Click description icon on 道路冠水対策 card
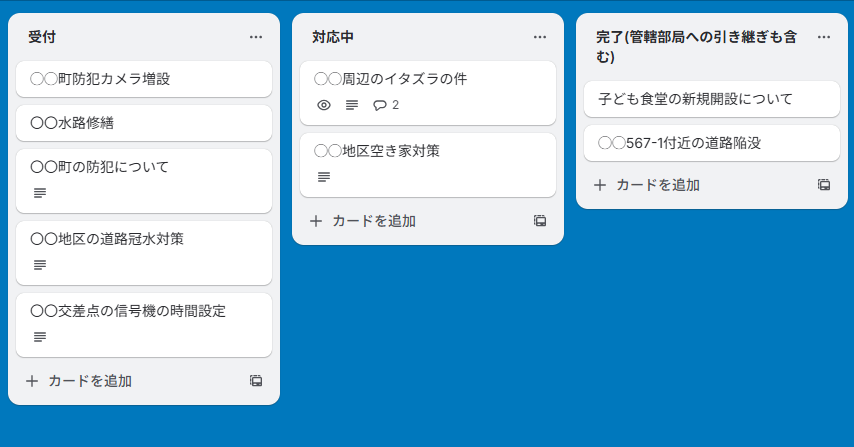854x447 pixels. pos(40,265)
